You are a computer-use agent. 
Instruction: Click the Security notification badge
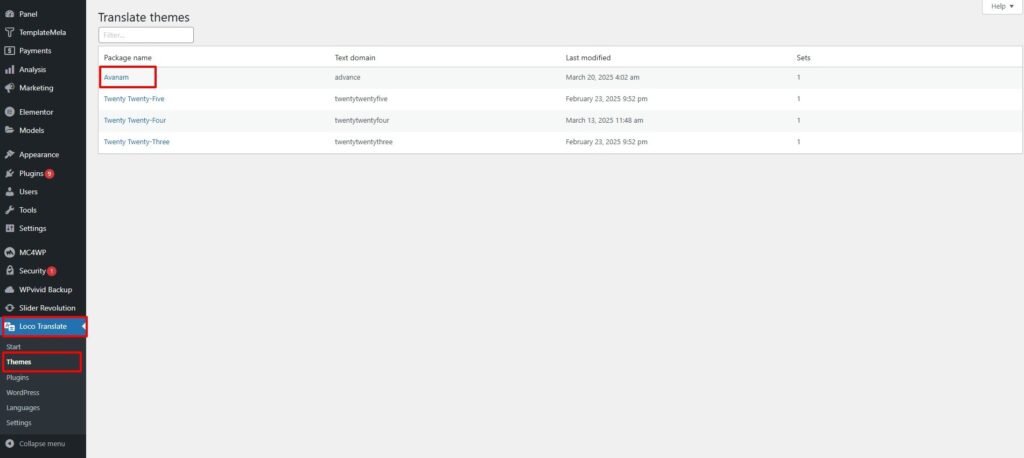click(x=52, y=271)
